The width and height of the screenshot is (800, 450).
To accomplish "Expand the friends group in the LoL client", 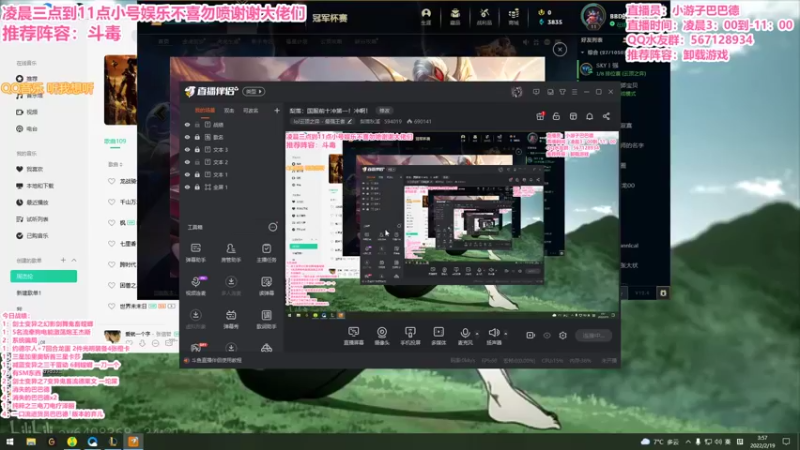I will [583, 53].
